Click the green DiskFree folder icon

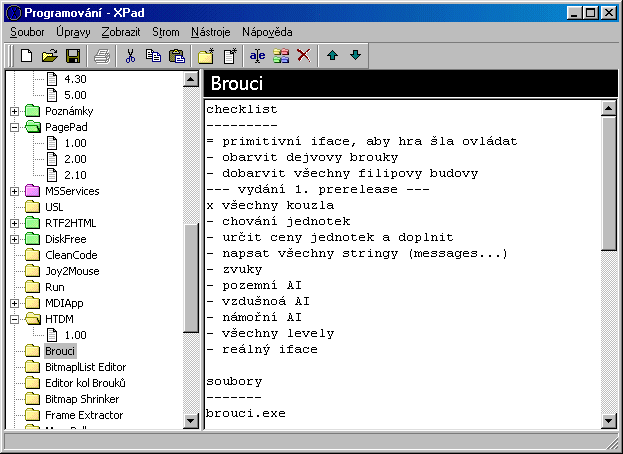pos(33,239)
